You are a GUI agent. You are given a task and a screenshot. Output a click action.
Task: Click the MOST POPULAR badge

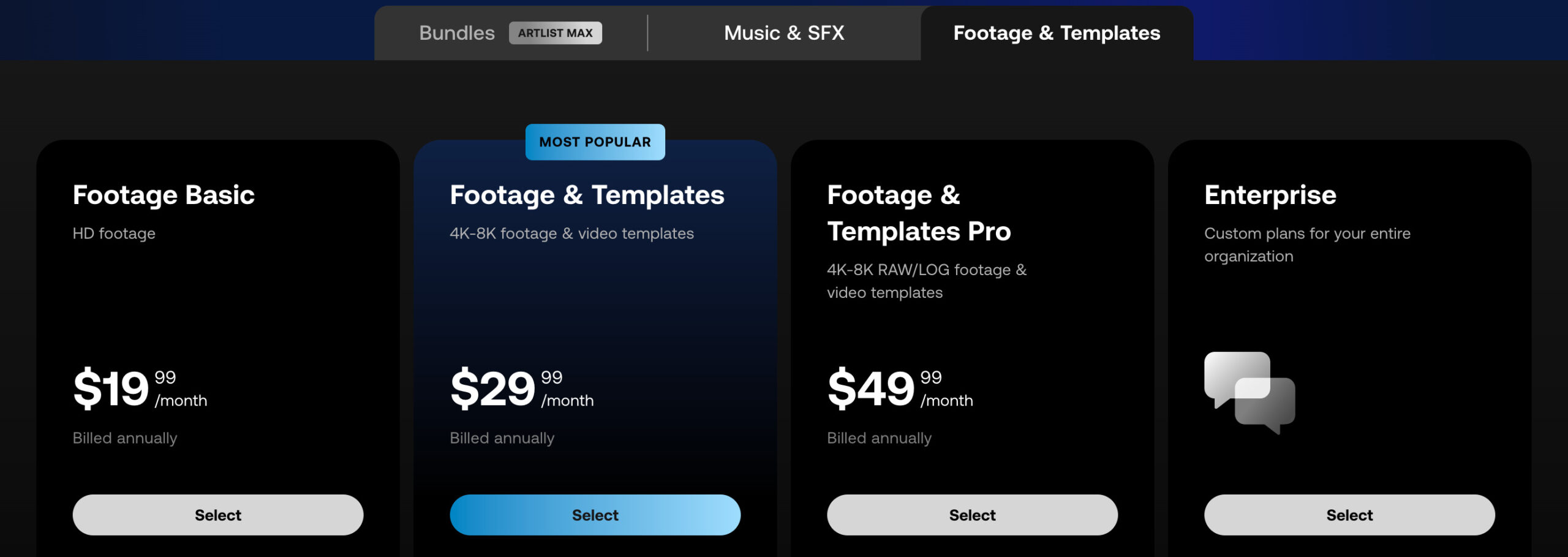tap(595, 142)
